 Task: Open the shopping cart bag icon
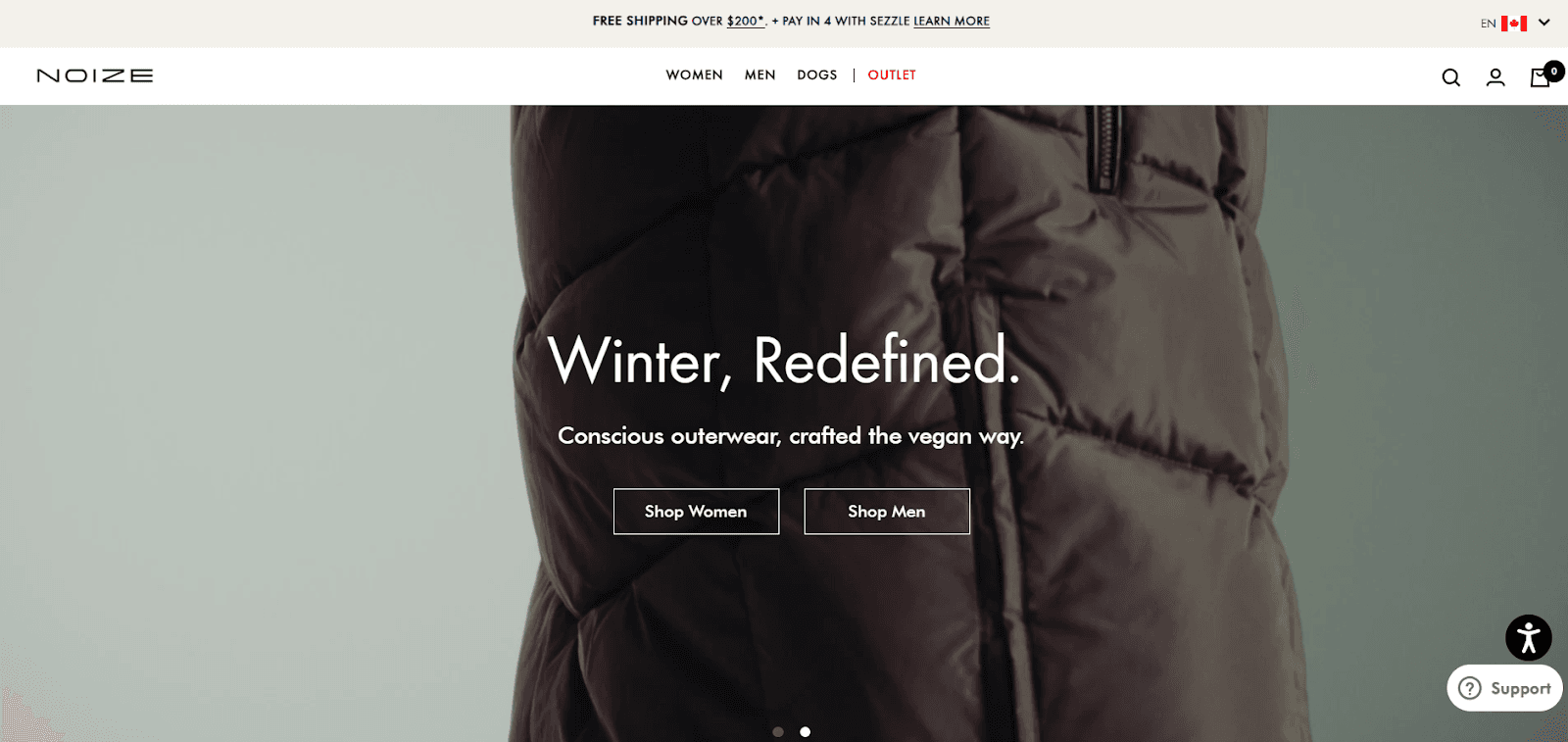click(1540, 78)
